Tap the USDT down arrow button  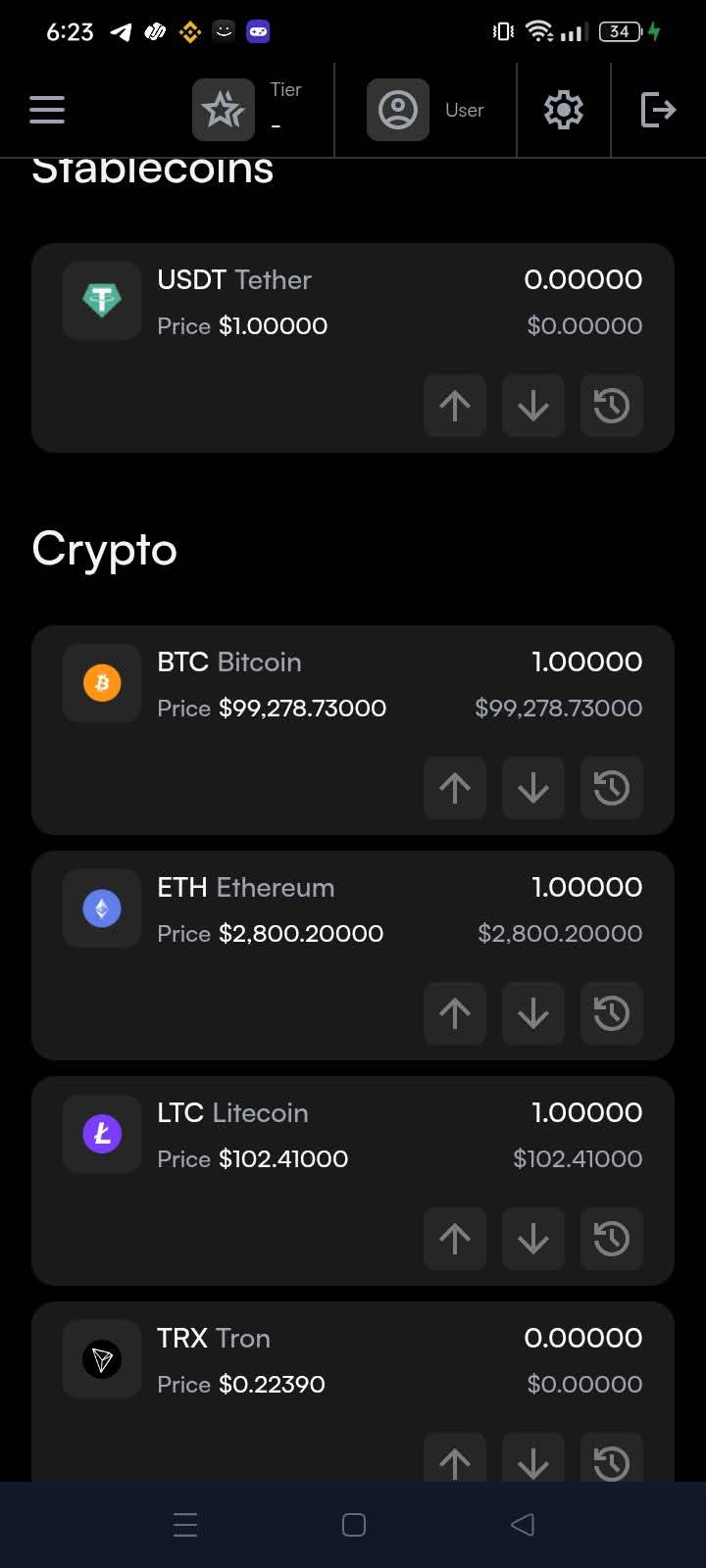click(533, 406)
